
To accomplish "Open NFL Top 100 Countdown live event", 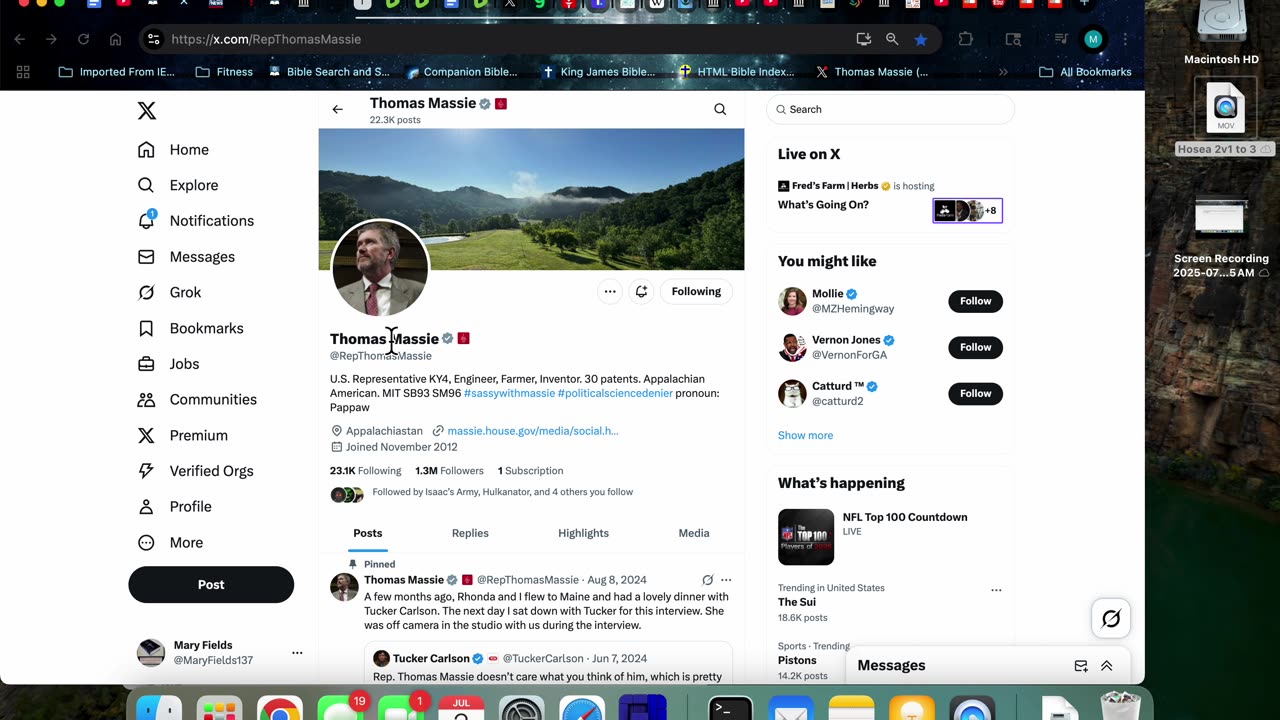I will [890, 537].
